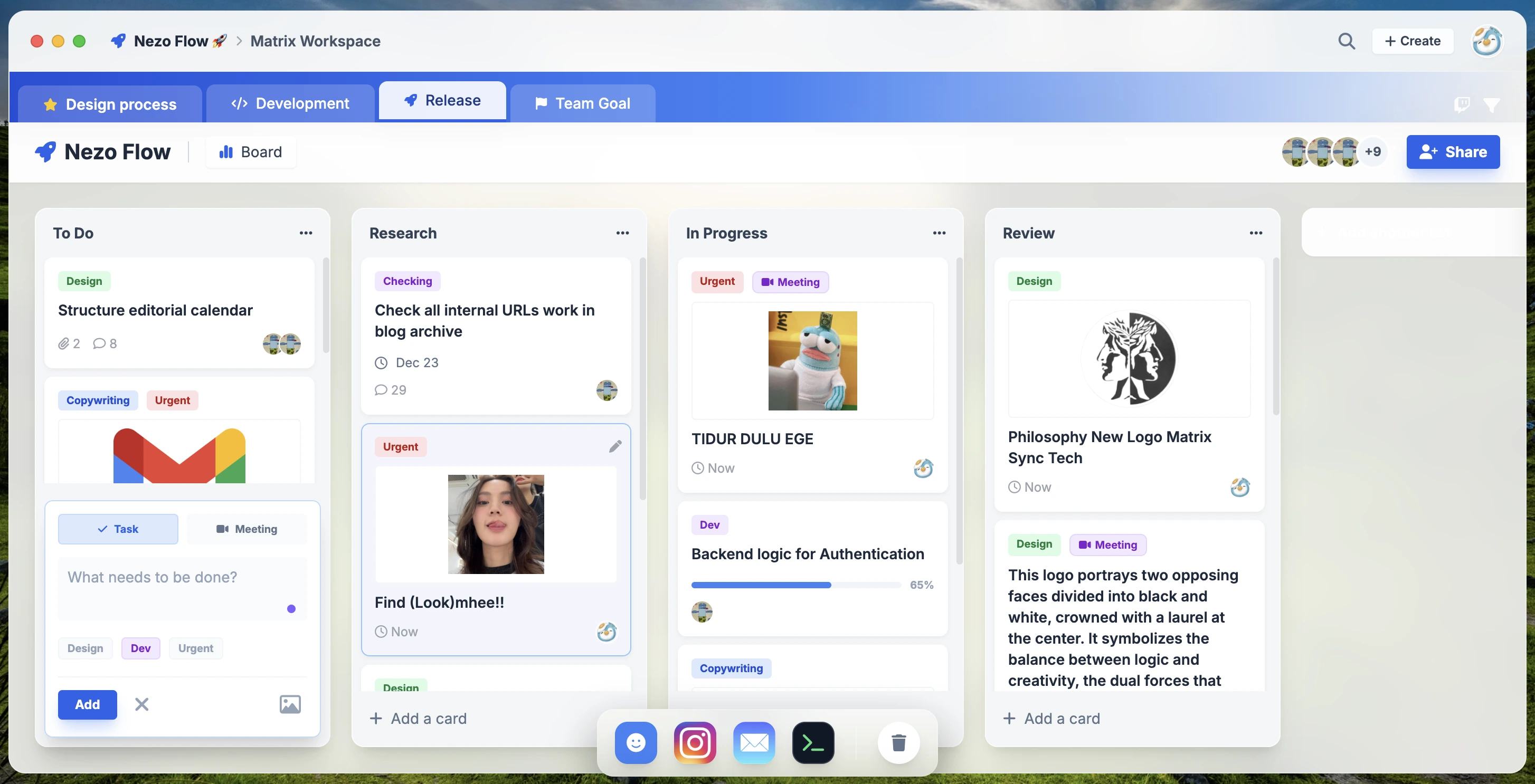1535x784 pixels.
Task: Click the Dec 23 due date on Research card
Action: [406, 363]
